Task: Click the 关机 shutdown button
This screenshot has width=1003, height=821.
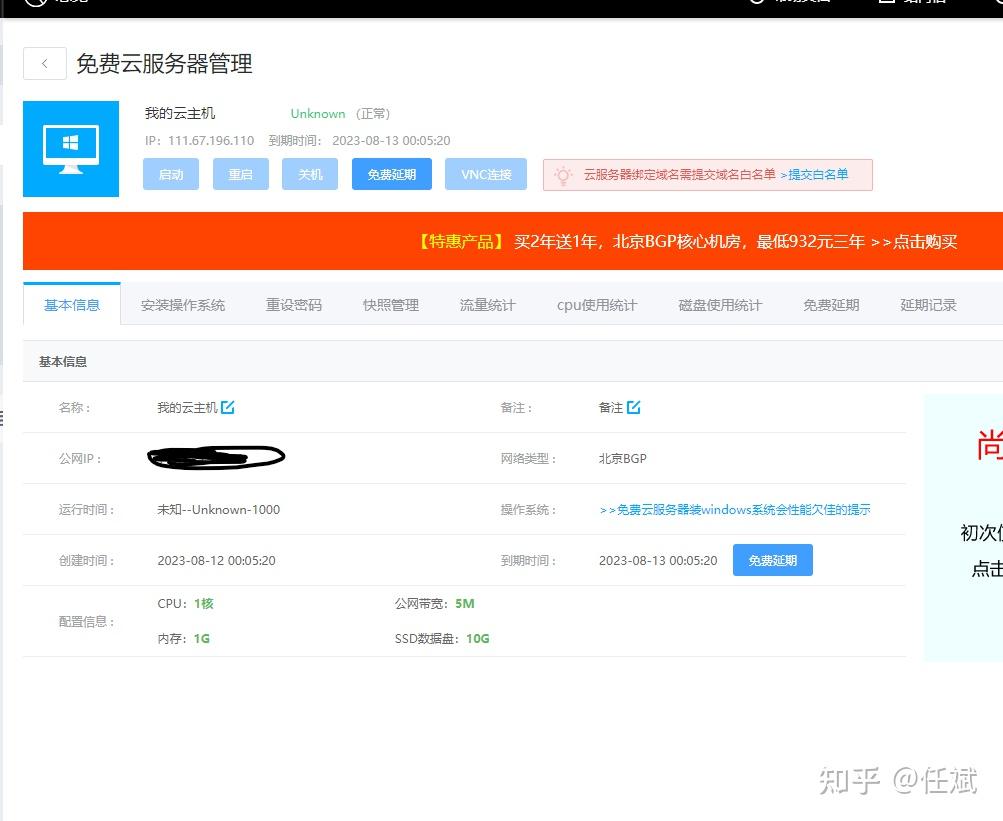Action: tap(310, 174)
